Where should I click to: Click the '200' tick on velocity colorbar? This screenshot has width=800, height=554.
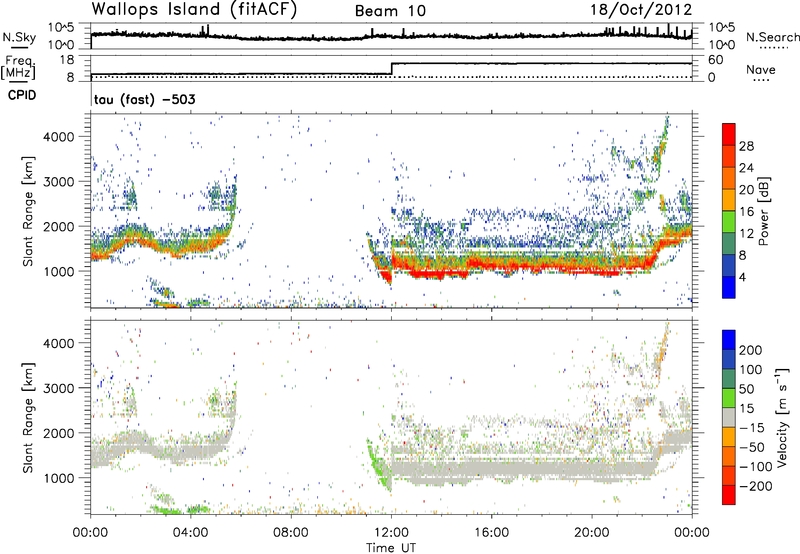pos(751,350)
